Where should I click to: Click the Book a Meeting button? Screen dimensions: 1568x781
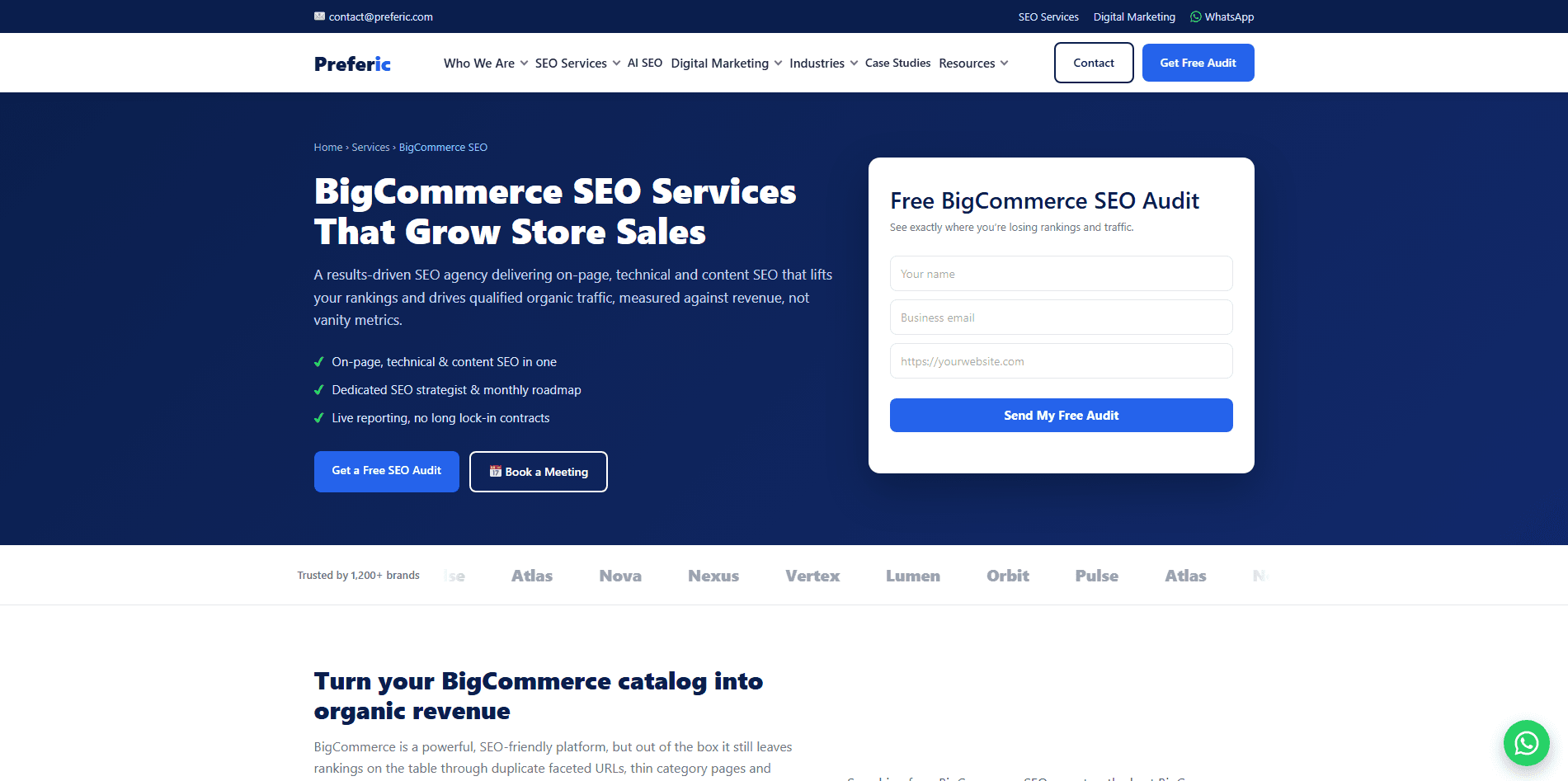coord(538,472)
